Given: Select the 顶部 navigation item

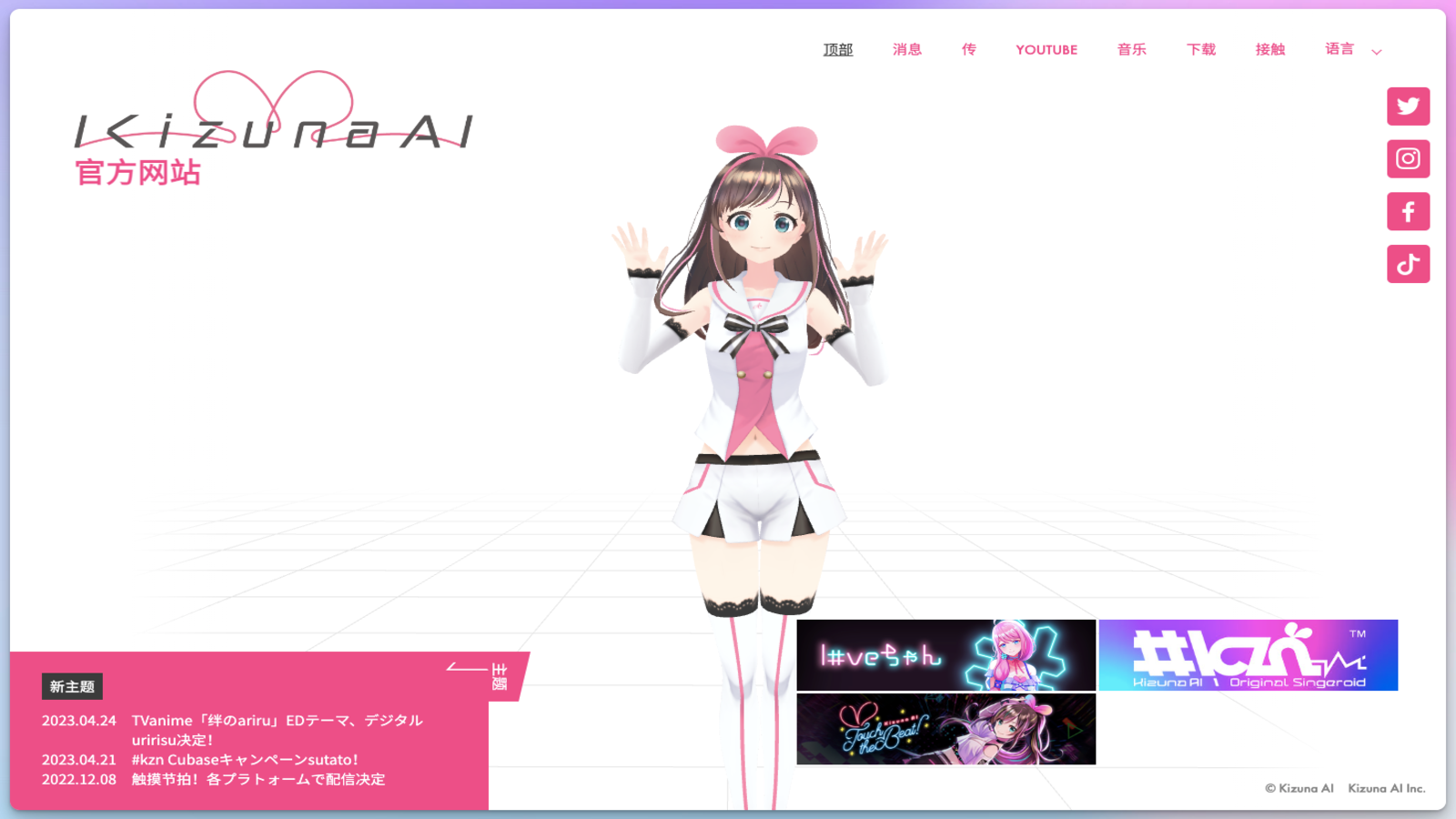Looking at the screenshot, I should [837, 50].
